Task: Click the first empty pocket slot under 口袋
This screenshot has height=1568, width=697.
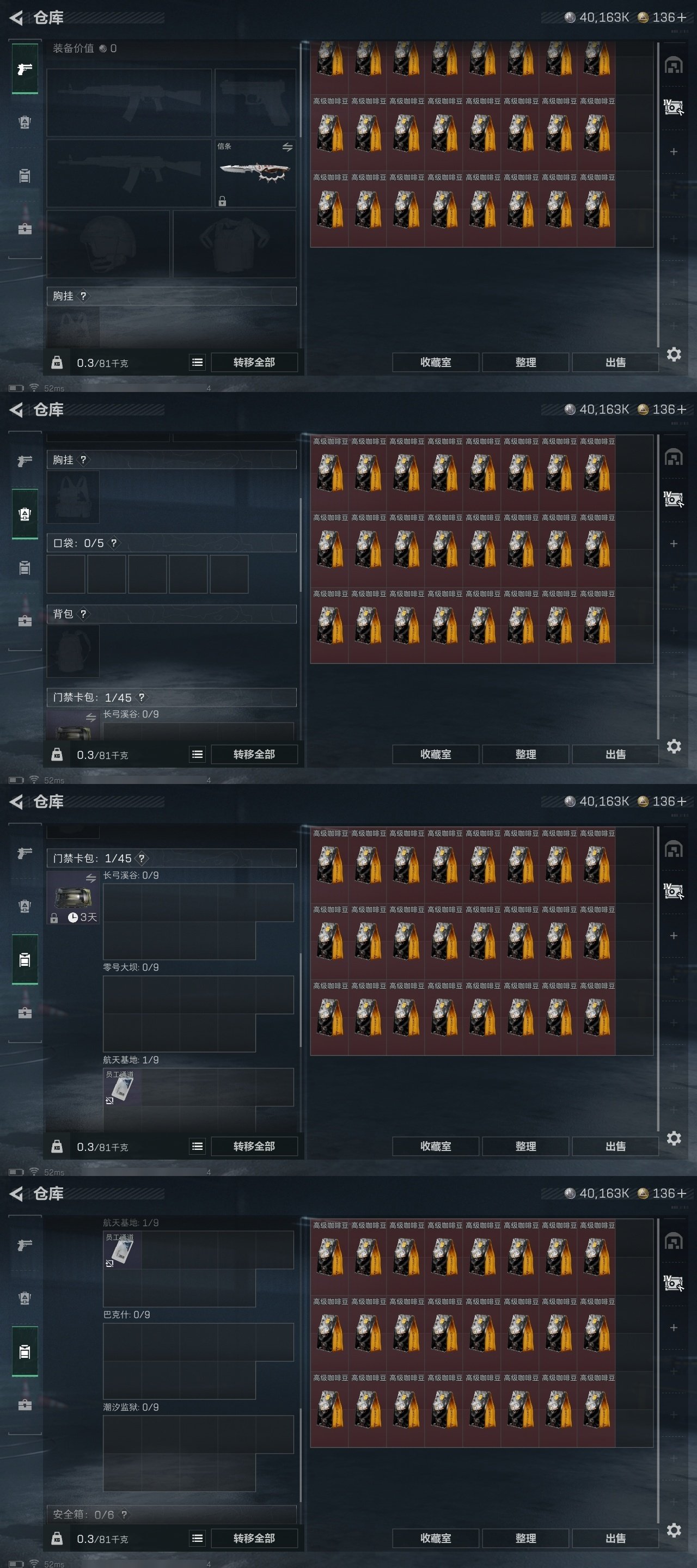Action: [66, 574]
